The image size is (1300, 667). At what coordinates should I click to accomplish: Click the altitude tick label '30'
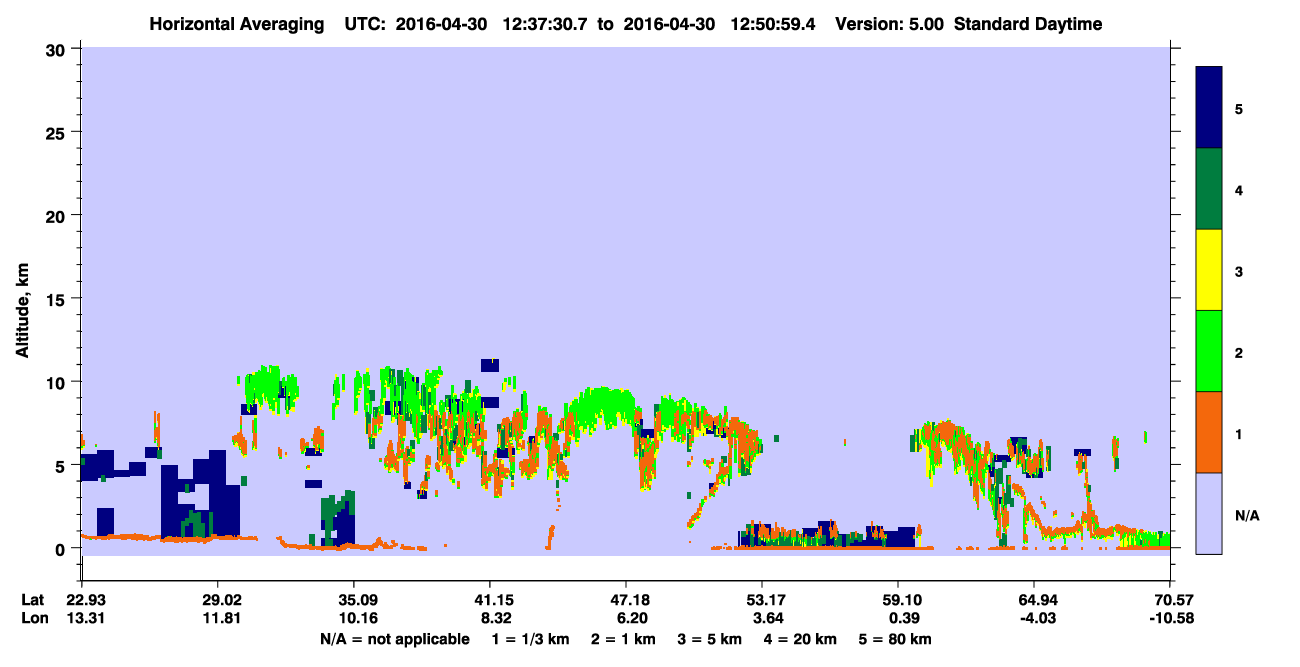tap(58, 49)
